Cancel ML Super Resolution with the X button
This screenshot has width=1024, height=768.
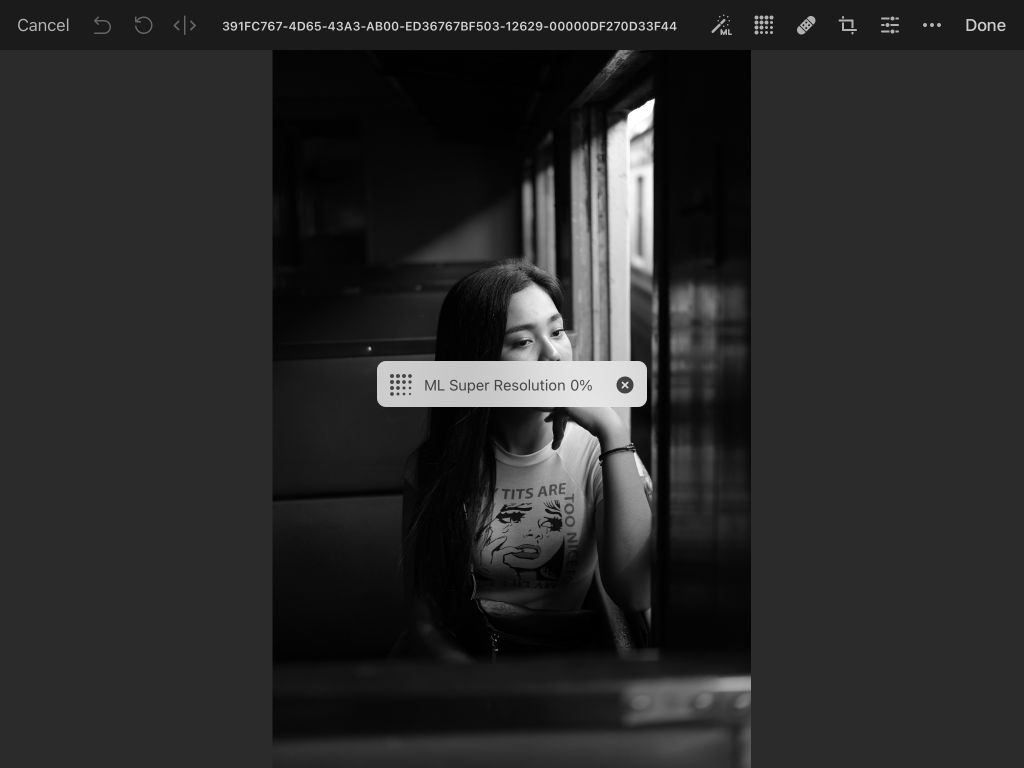pyautogui.click(x=625, y=385)
